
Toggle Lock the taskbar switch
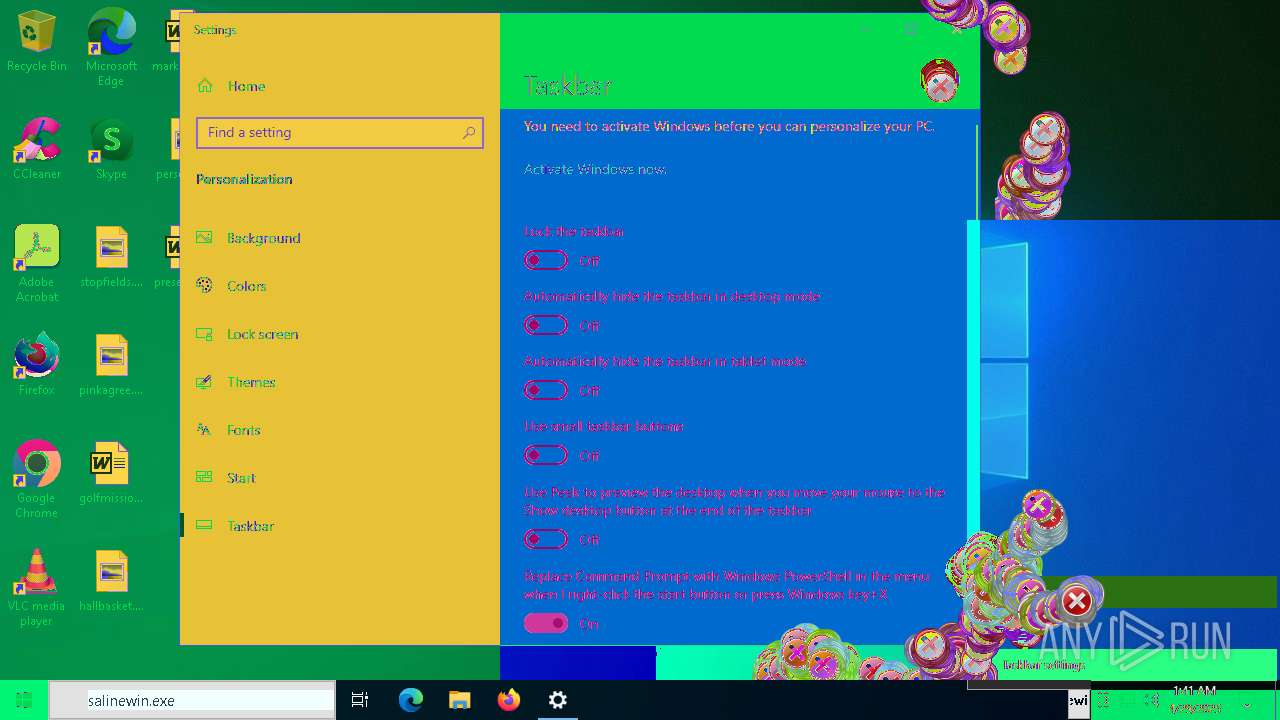click(546, 260)
